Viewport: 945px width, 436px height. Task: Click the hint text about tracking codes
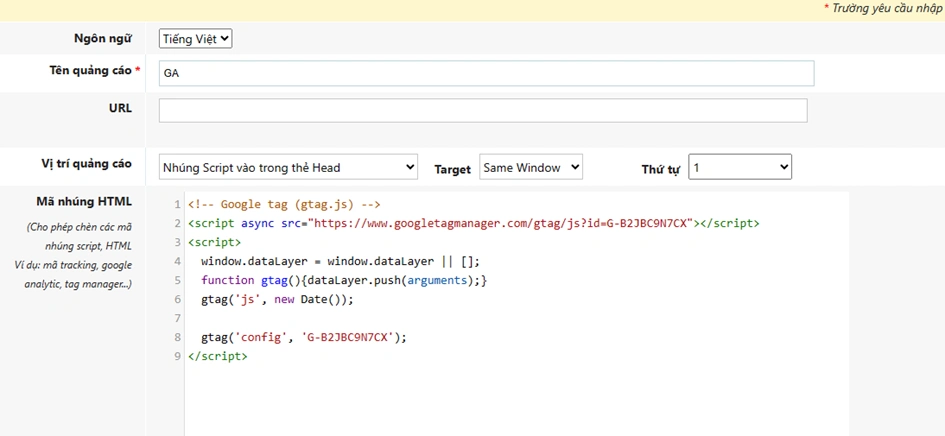pyautogui.click(x=73, y=256)
